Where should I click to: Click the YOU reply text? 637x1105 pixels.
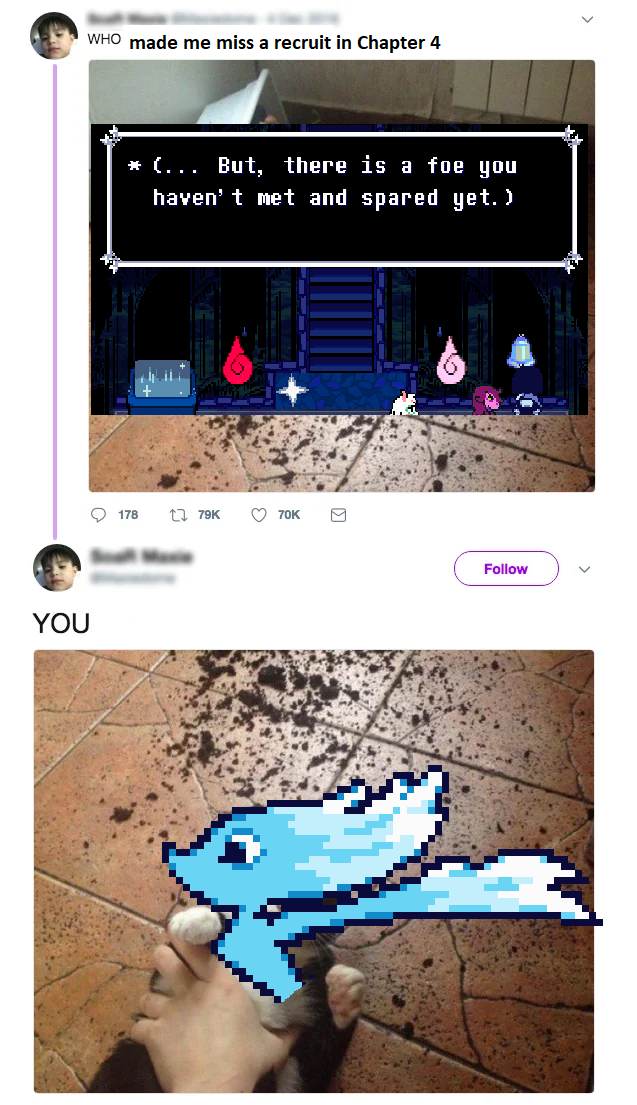point(61,623)
